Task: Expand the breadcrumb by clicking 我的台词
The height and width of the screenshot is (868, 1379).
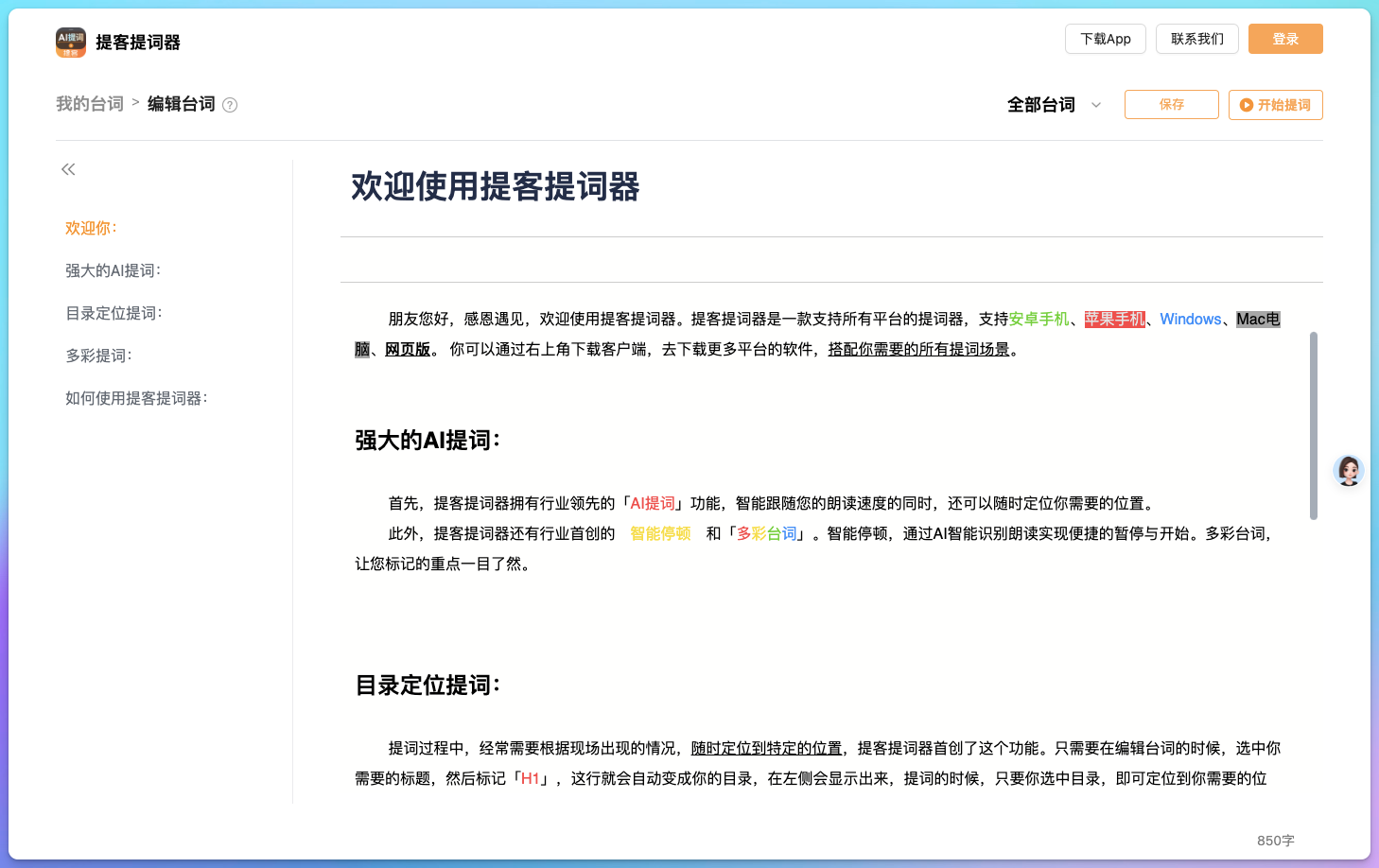Action: tap(89, 104)
